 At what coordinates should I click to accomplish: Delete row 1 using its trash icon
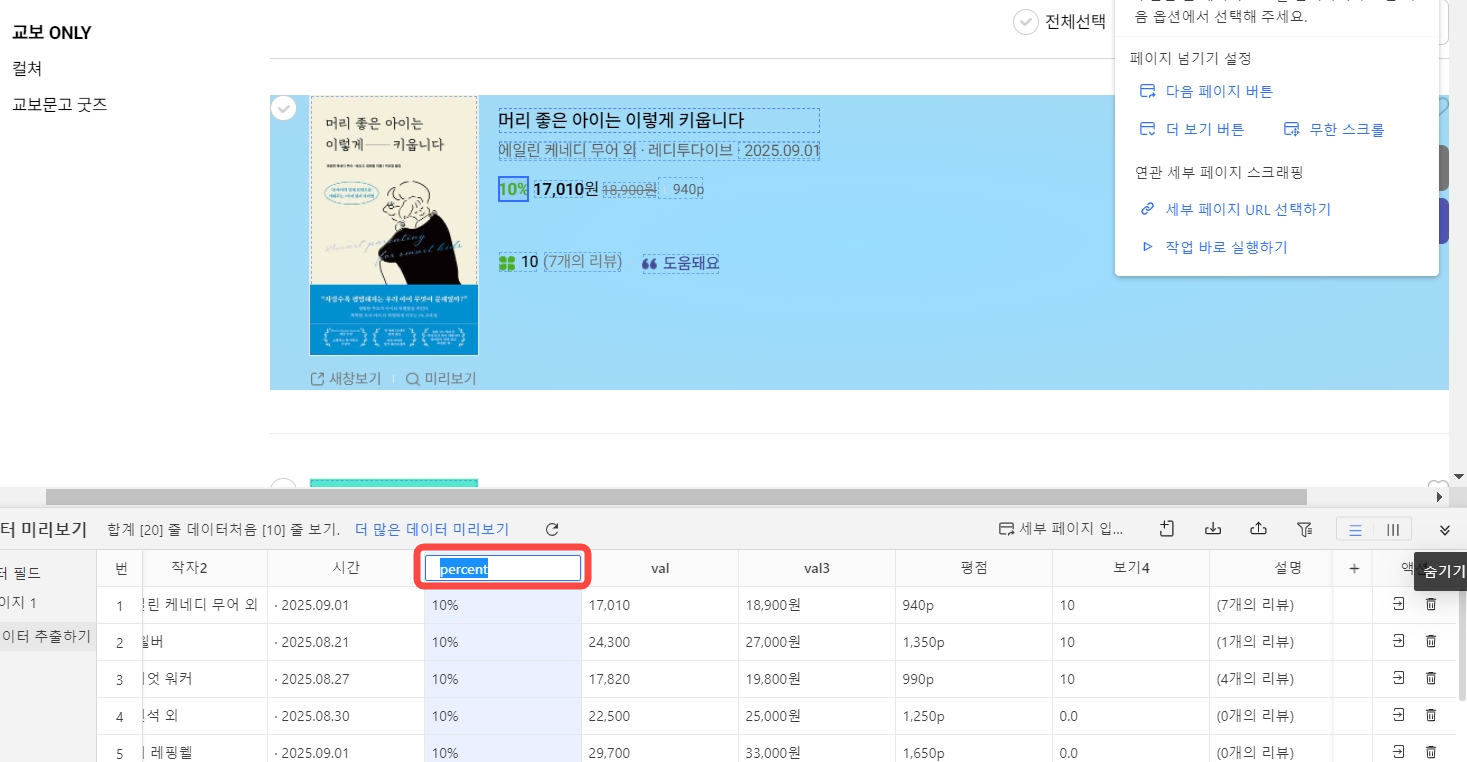pos(1431,604)
